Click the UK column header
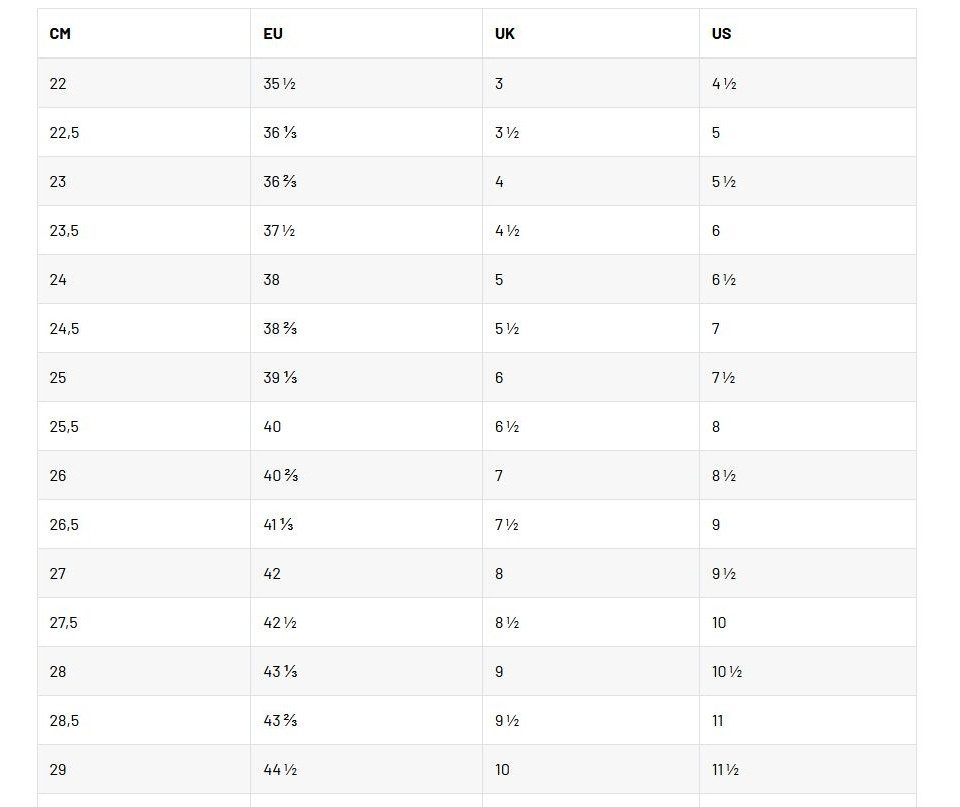 coord(505,33)
